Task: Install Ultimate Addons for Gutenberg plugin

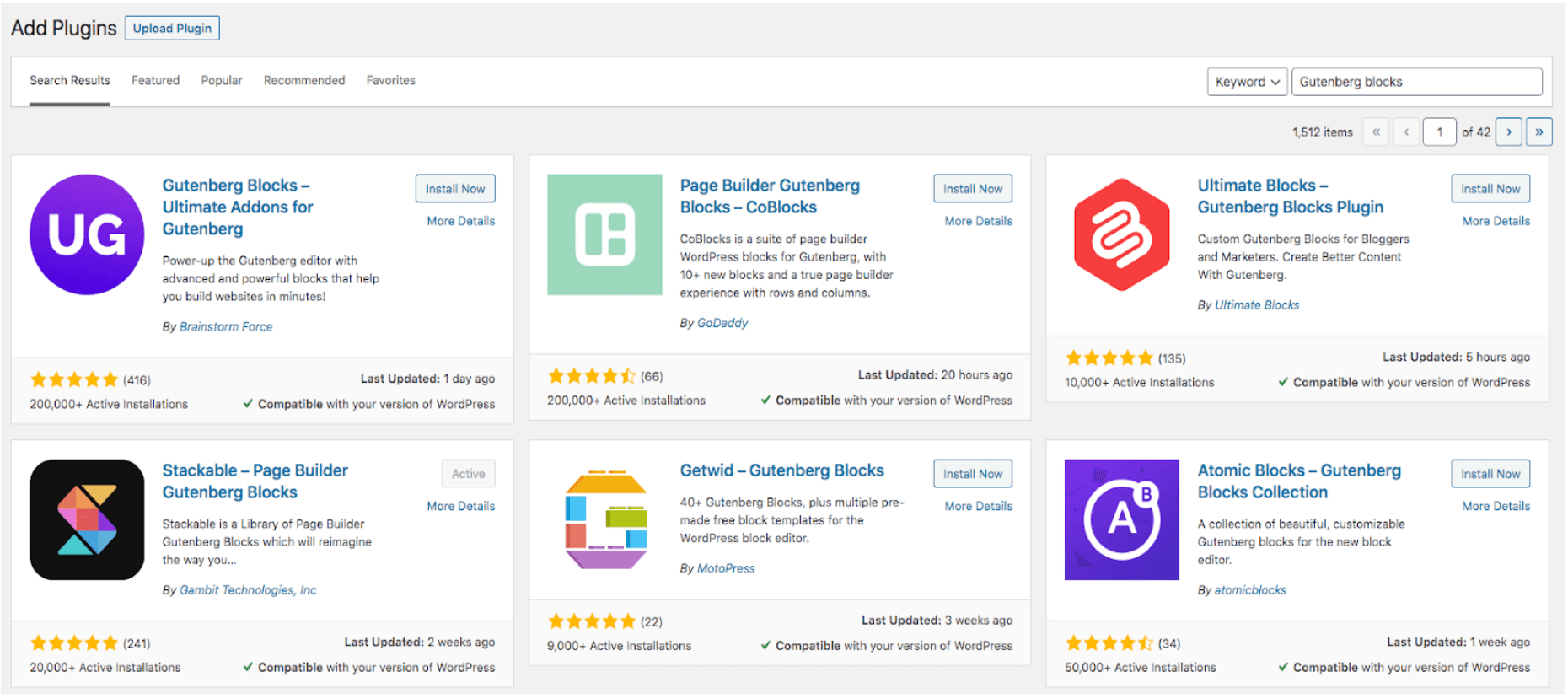Action: [455, 189]
